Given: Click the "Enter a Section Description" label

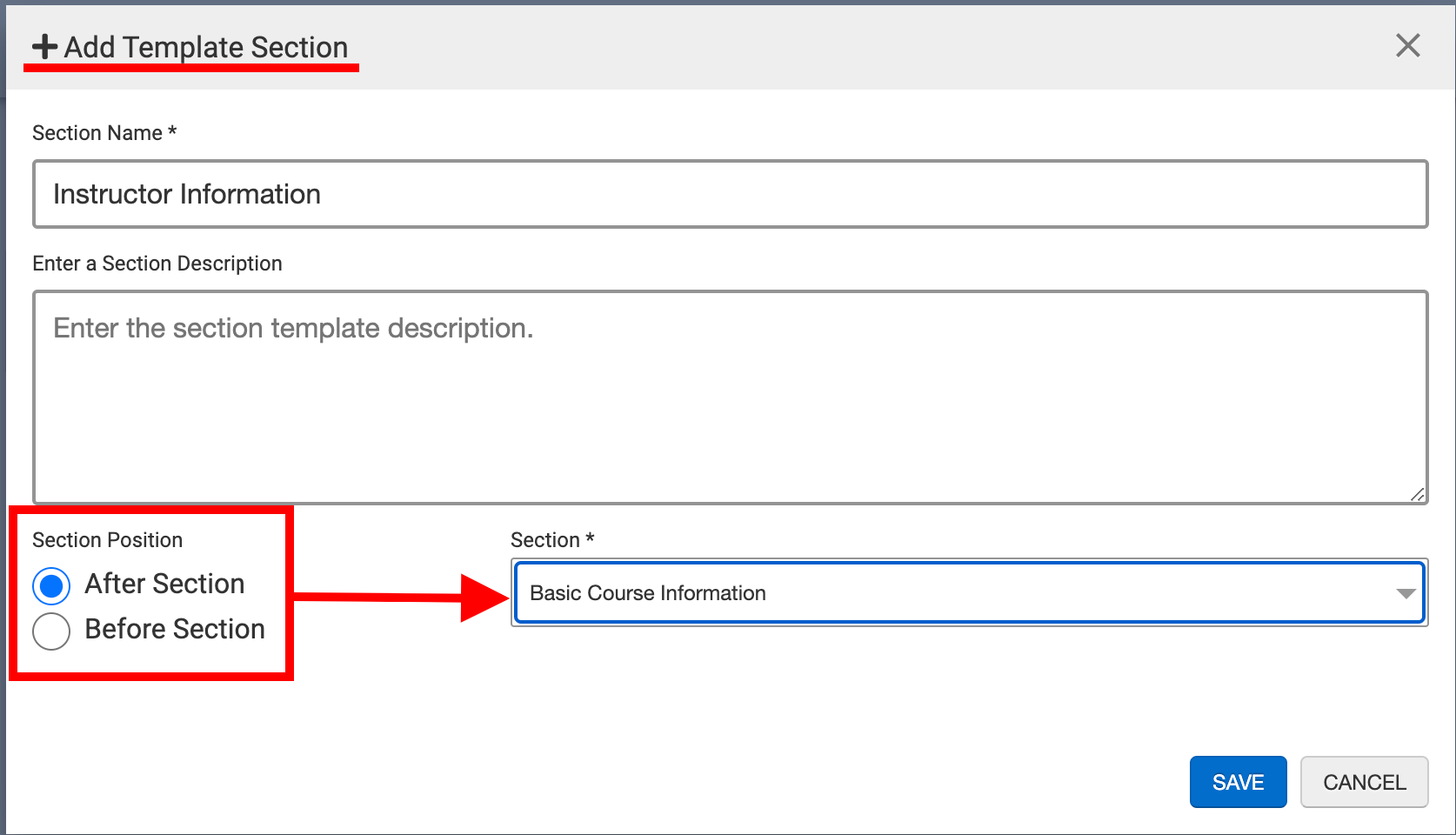Looking at the screenshot, I should click(157, 264).
